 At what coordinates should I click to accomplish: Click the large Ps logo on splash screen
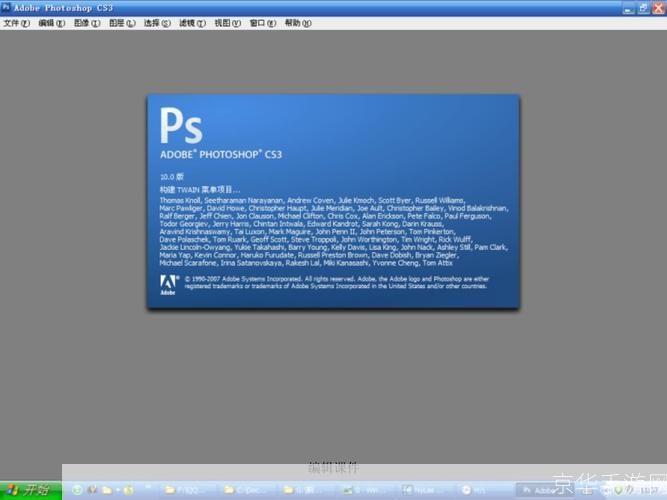[181, 125]
